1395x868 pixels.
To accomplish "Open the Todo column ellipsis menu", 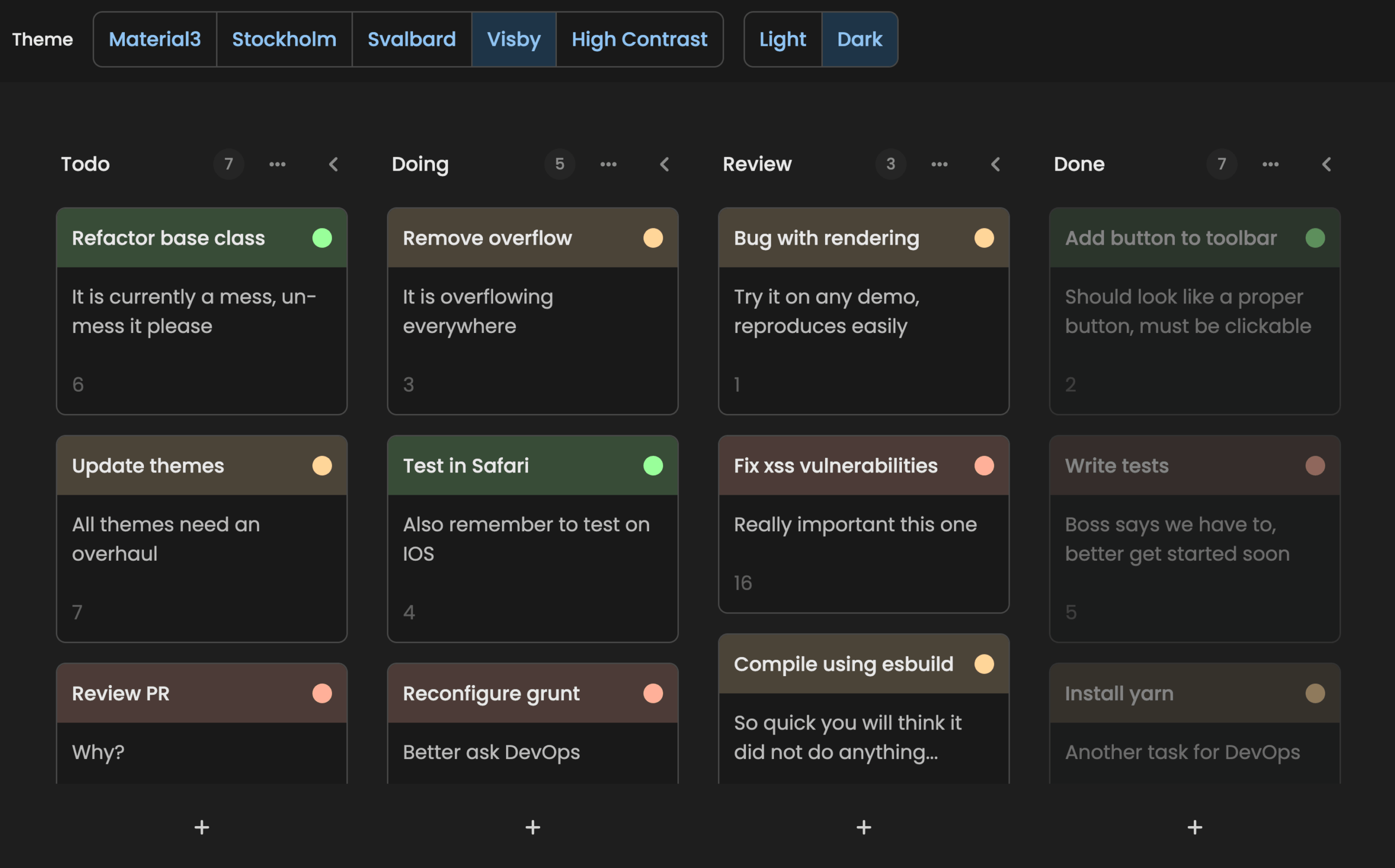I will click(277, 164).
